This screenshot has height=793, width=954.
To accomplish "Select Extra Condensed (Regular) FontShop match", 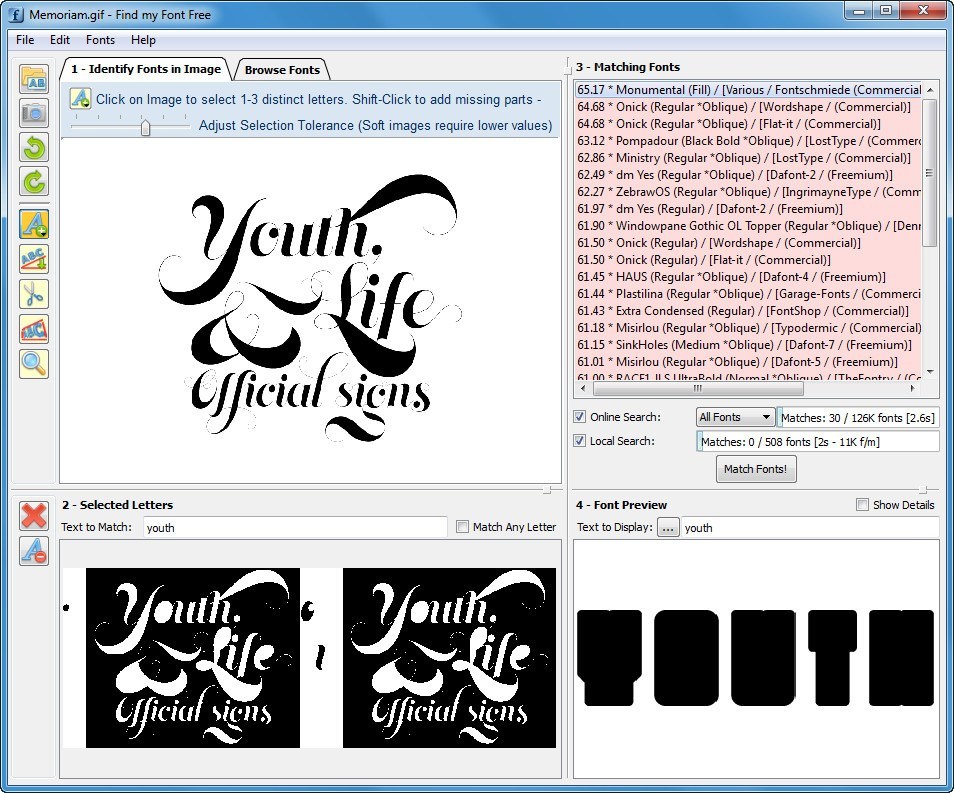I will coord(748,311).
